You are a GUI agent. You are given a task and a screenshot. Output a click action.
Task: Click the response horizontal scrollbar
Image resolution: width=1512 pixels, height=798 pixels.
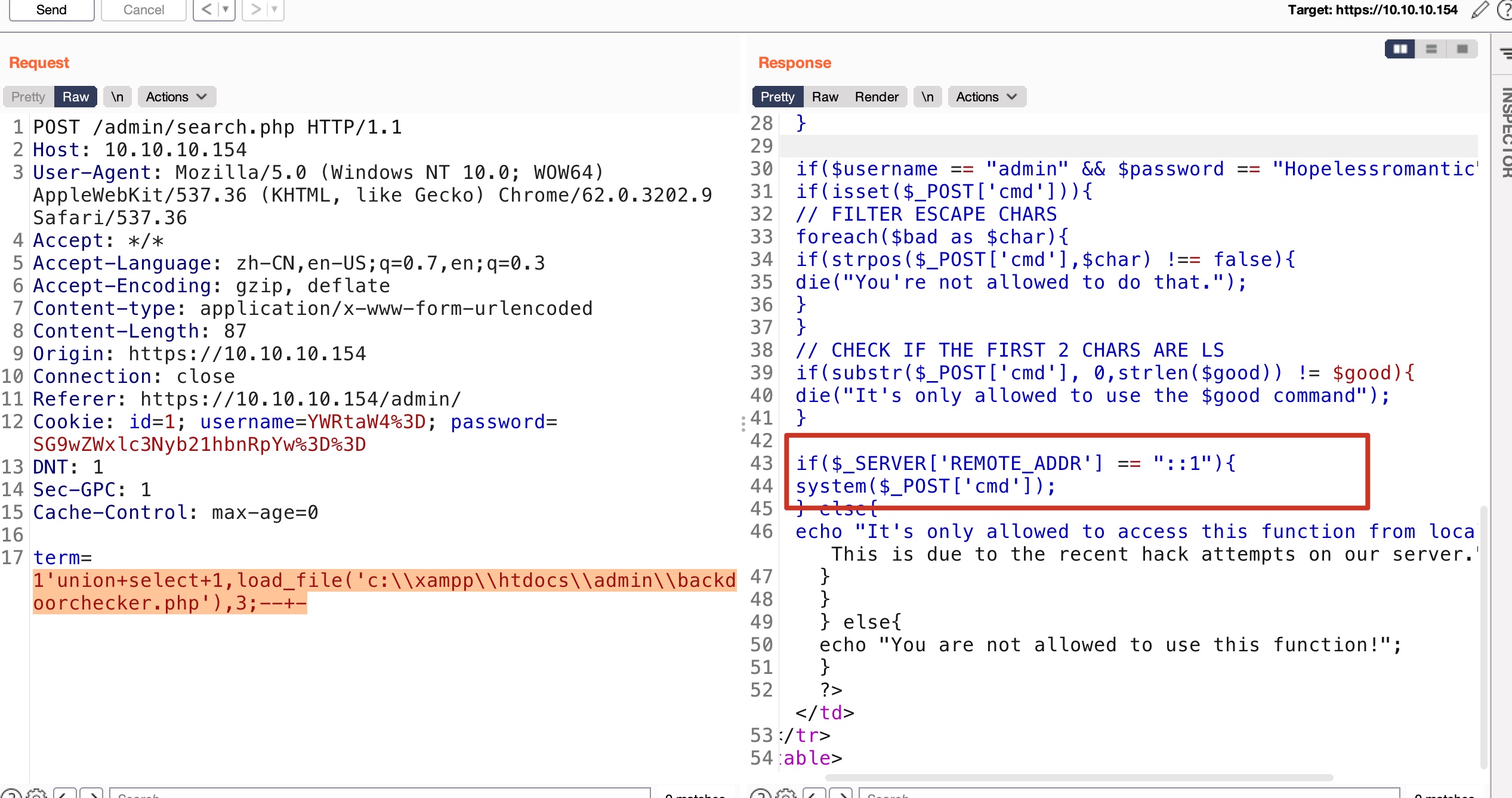1079,777
